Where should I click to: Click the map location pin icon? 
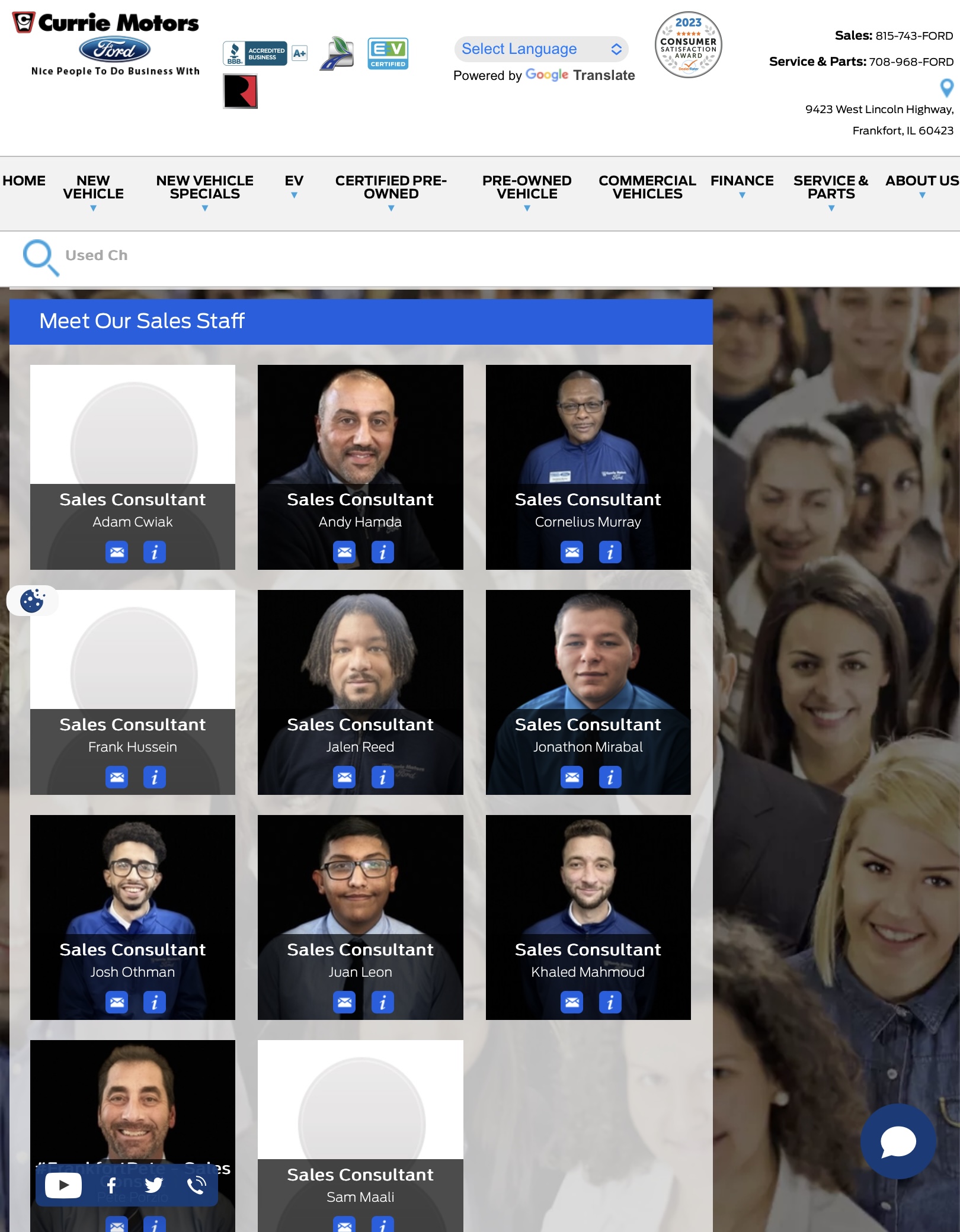pos(947,88)
